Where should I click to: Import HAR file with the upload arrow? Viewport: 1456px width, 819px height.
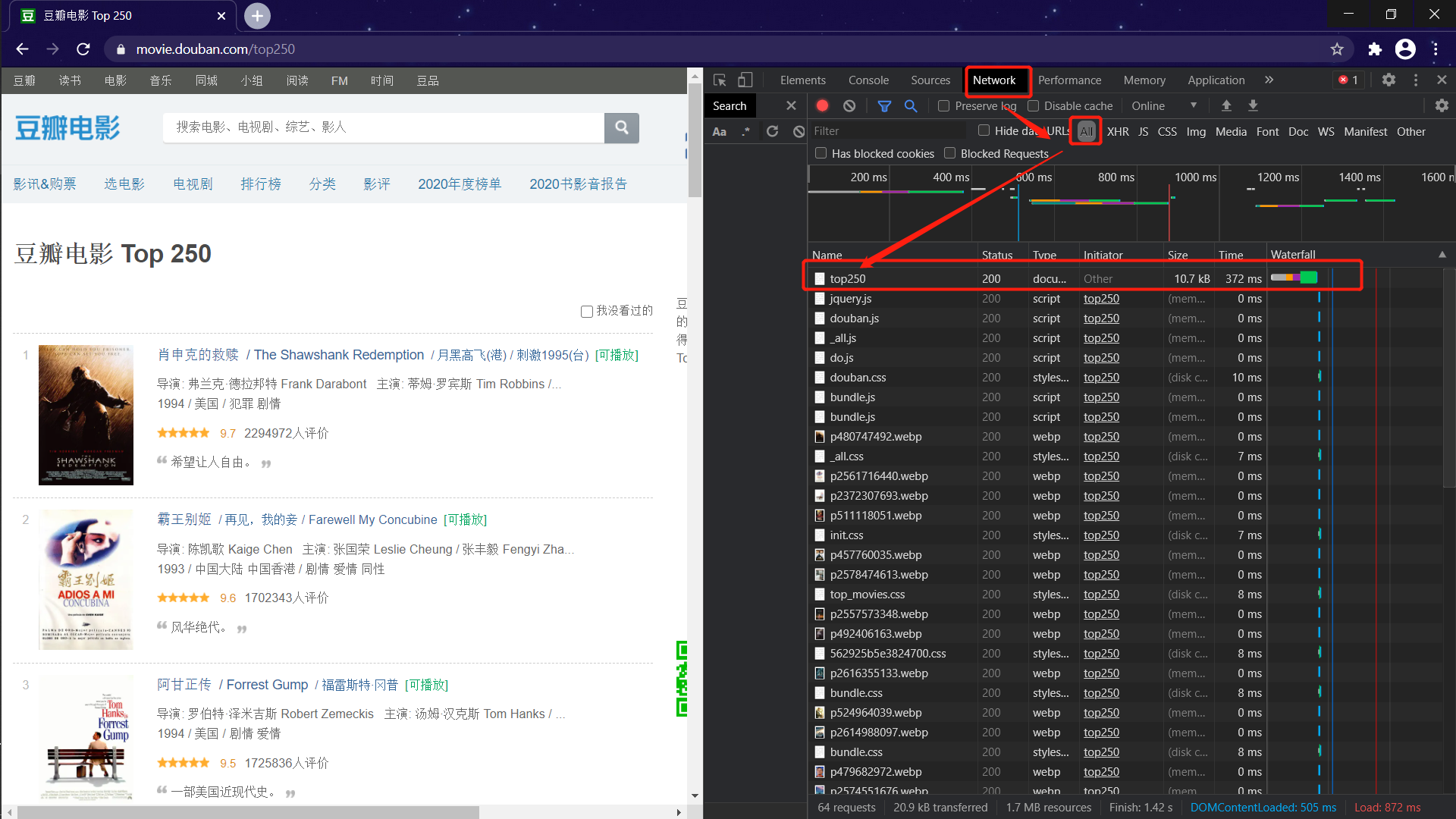tap(1226, 105)
